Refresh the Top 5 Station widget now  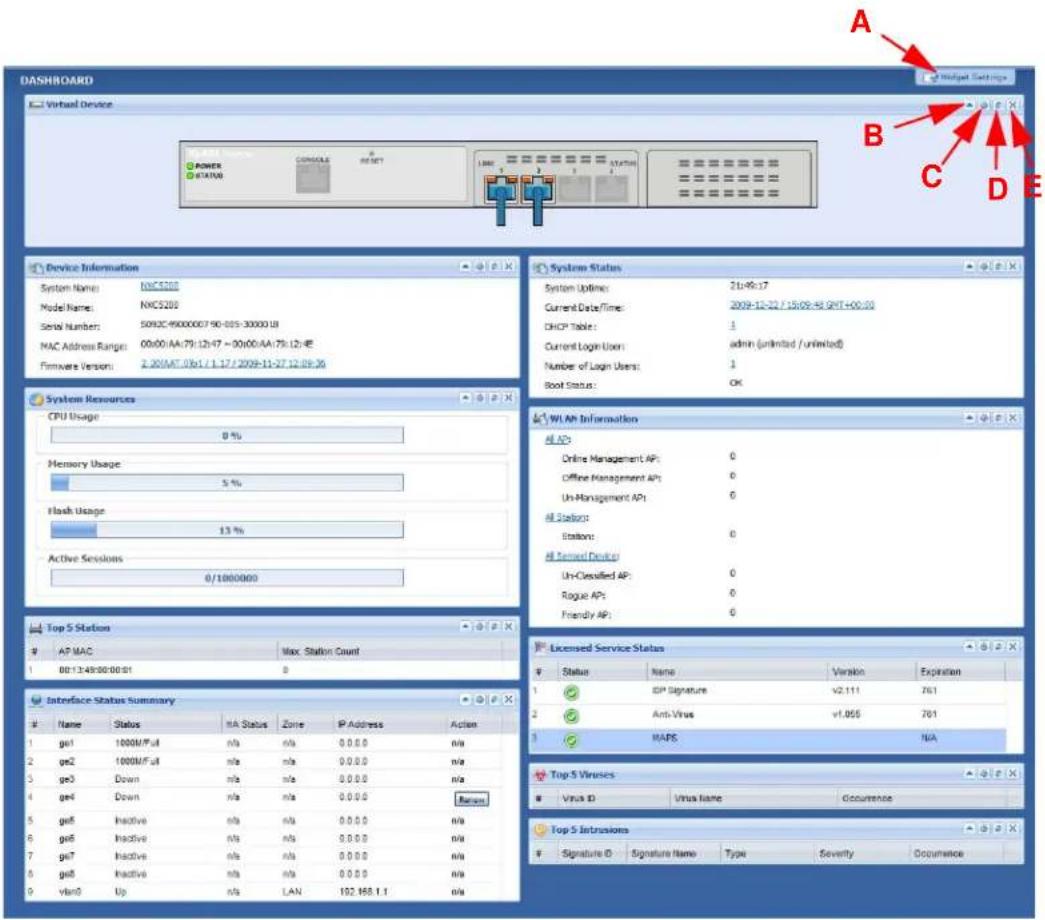click(495, 627)
